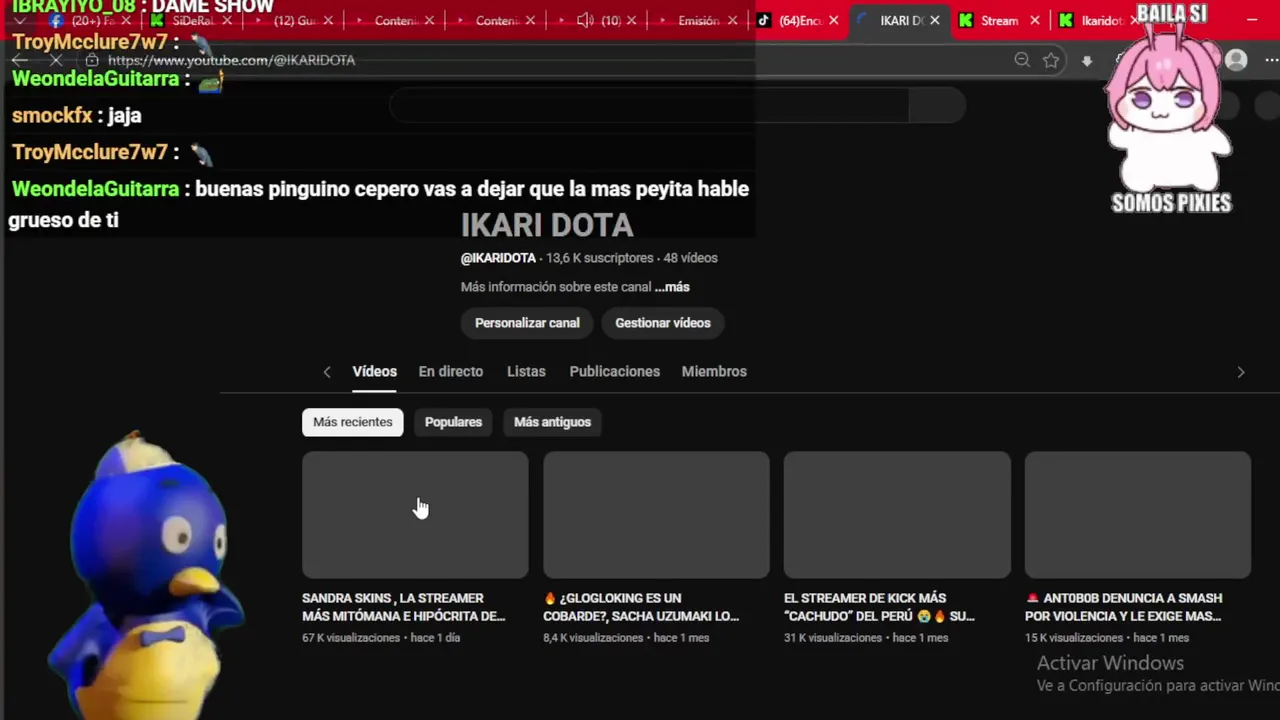Sort videos by Populares
The width and height of the screenshot is (1280, 720).
tap(453, 422)
